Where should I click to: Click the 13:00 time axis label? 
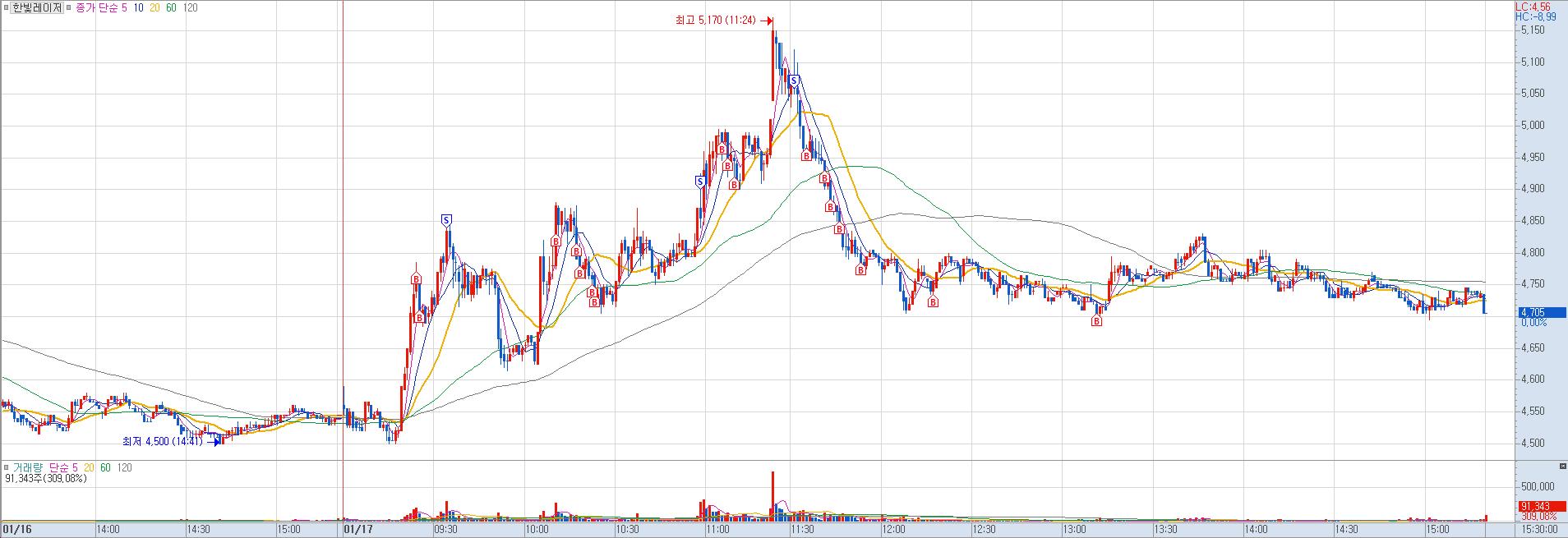pyautogui.click(x=1074, y=530)
